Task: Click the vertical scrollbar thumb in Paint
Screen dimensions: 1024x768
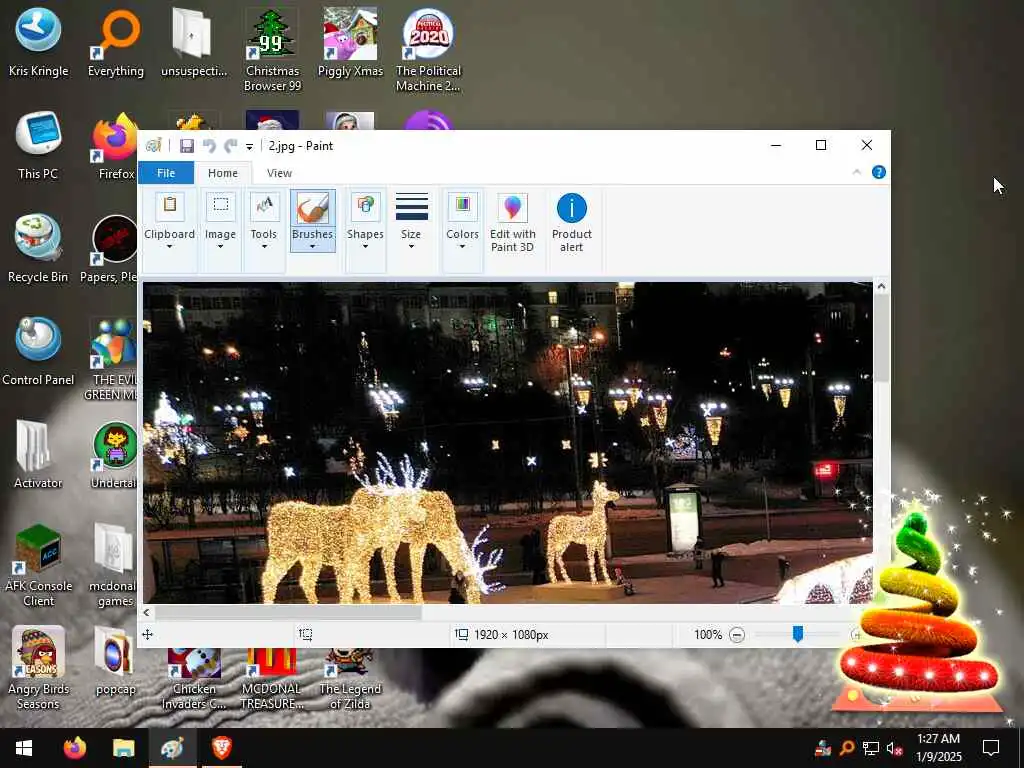Action: click(881, 338)
